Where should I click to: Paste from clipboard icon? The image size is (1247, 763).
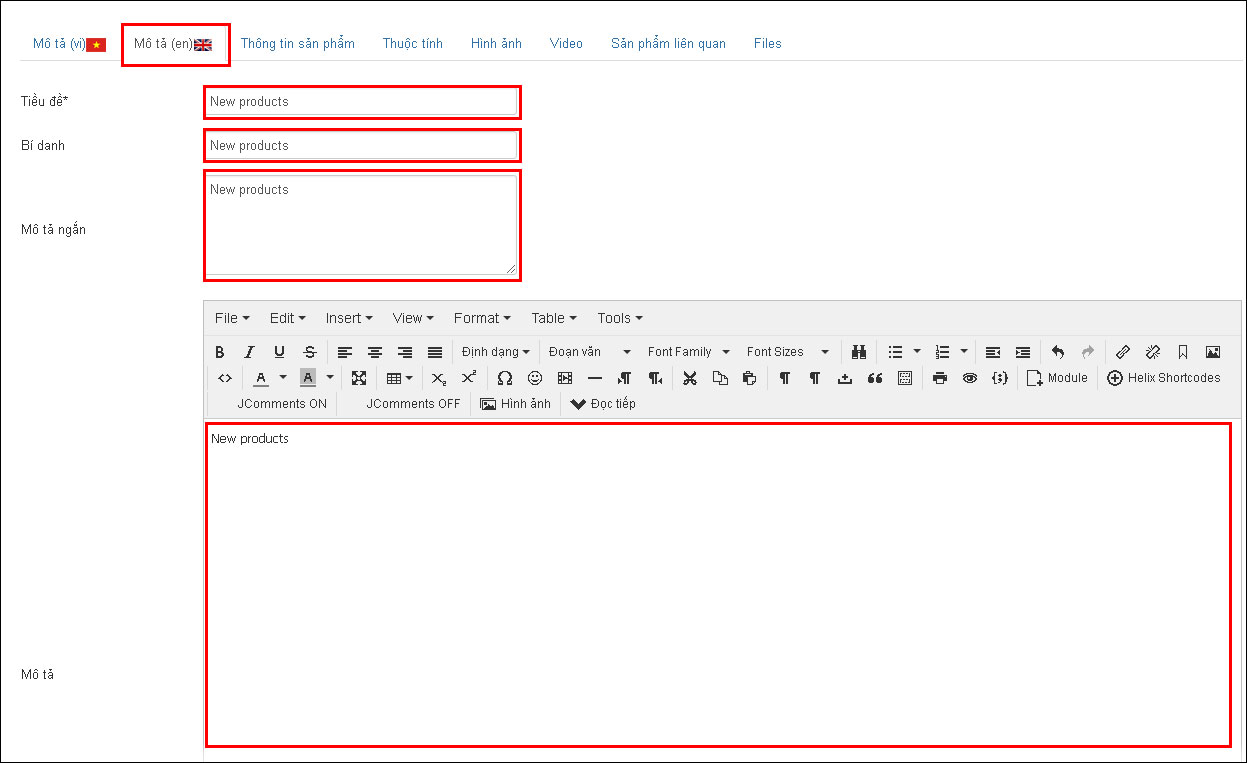pyautogui.click(x=750, y=378)
